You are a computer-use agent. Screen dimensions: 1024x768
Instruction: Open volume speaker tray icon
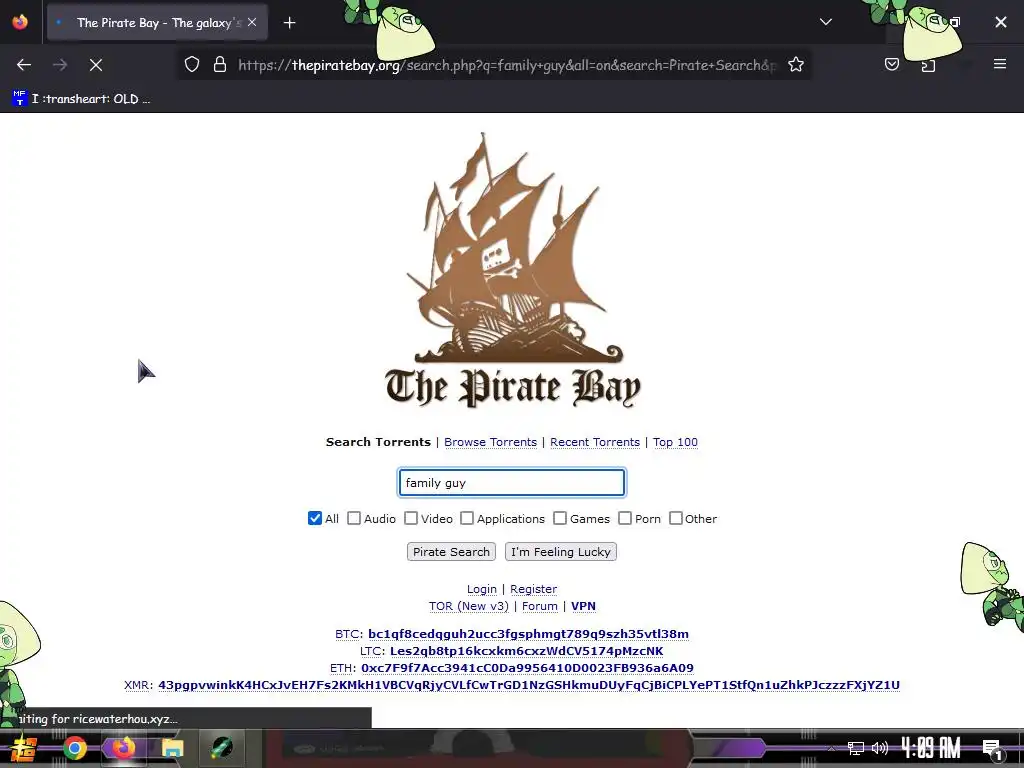point(880,748)
